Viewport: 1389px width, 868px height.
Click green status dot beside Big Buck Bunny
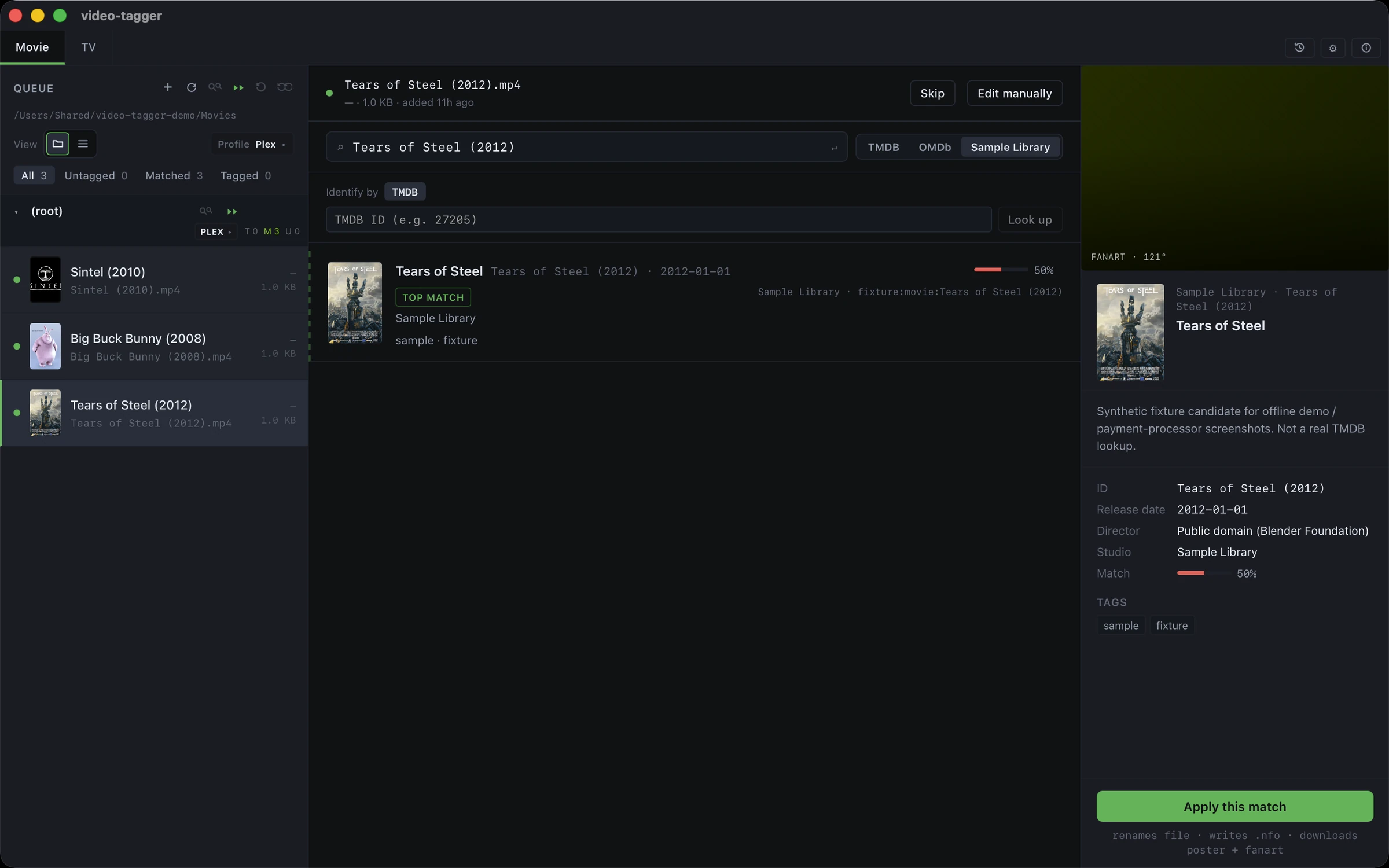point(17,346)
